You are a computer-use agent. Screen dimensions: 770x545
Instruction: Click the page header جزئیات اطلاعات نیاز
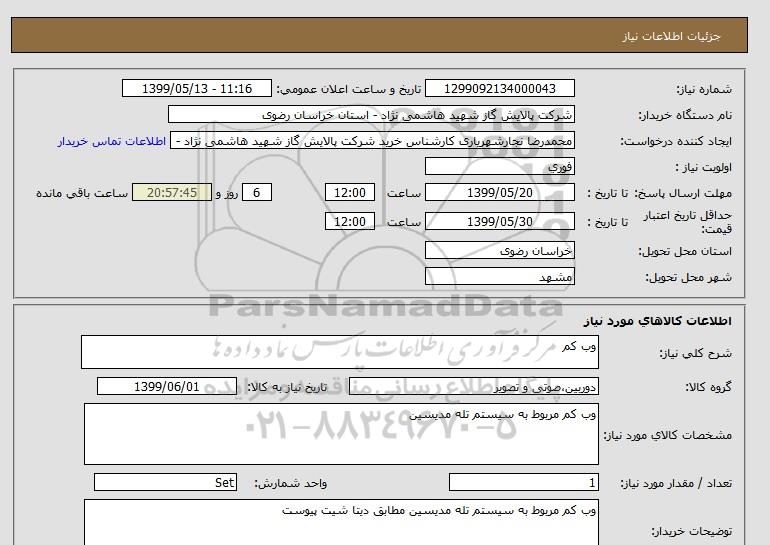click(x=671, y=36)
